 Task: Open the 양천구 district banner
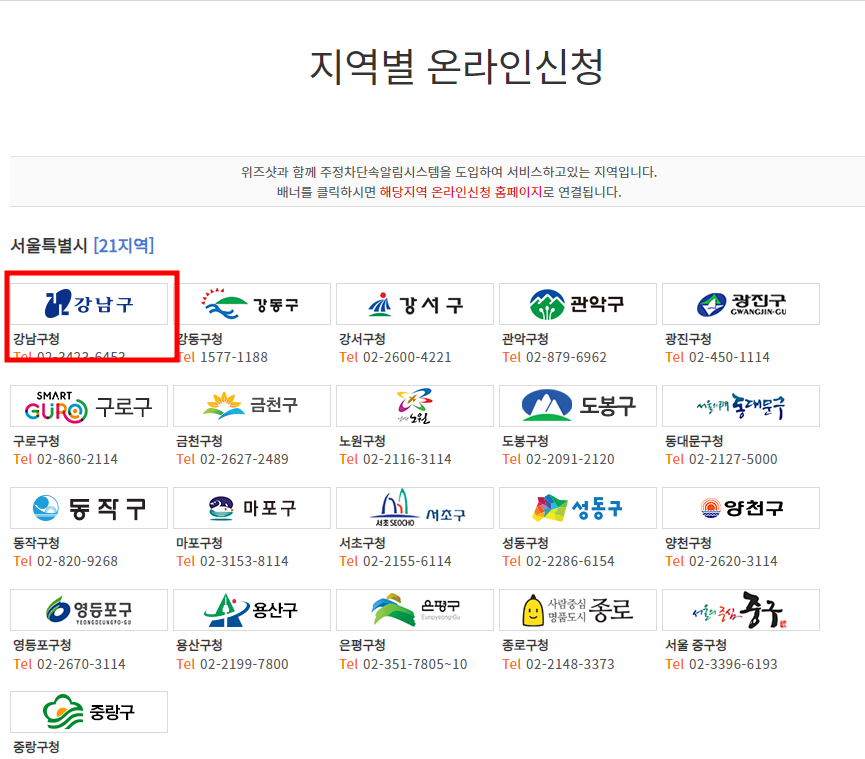741,508
